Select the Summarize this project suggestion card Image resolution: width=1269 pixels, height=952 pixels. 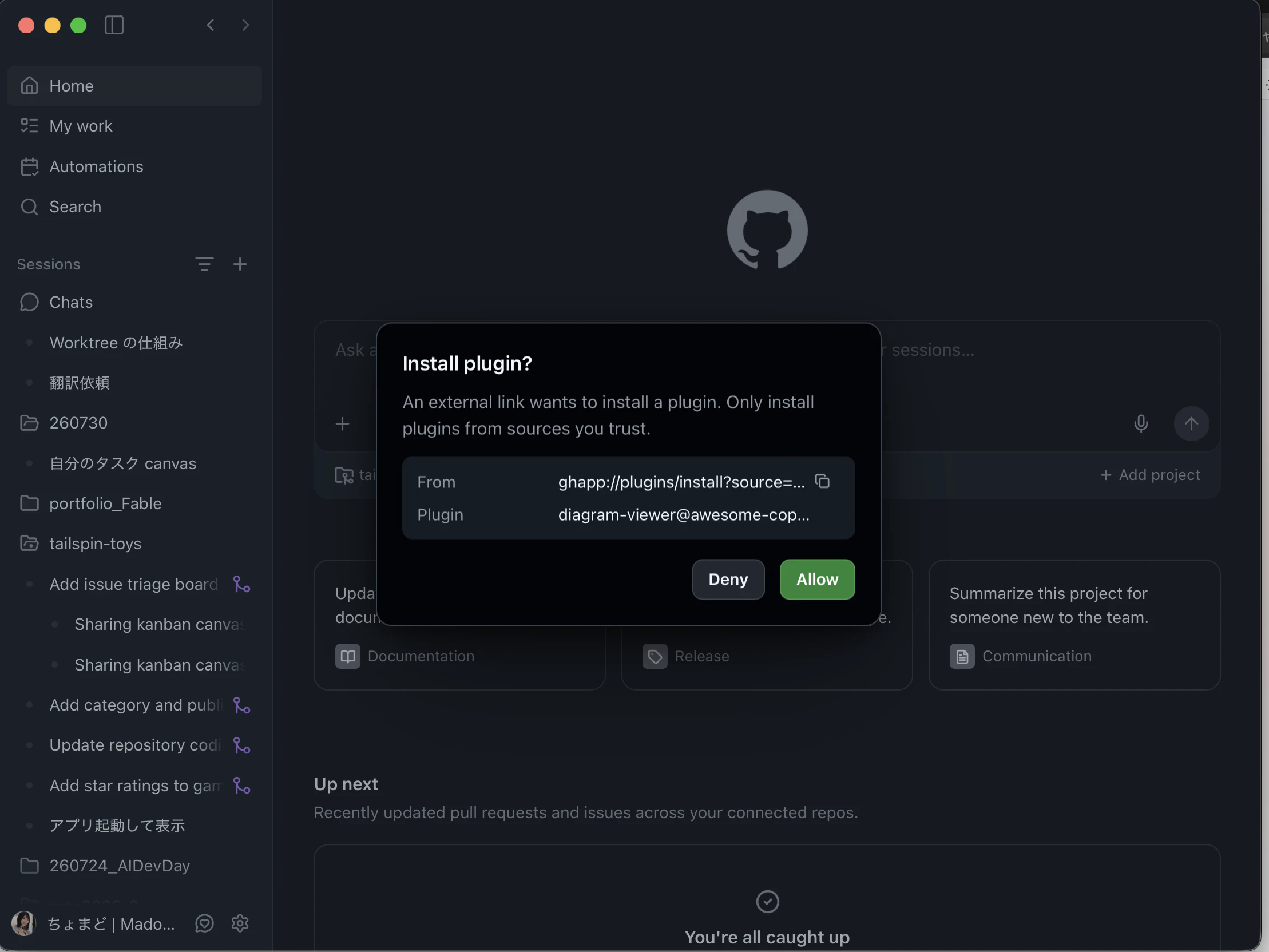click(1074, 625)
